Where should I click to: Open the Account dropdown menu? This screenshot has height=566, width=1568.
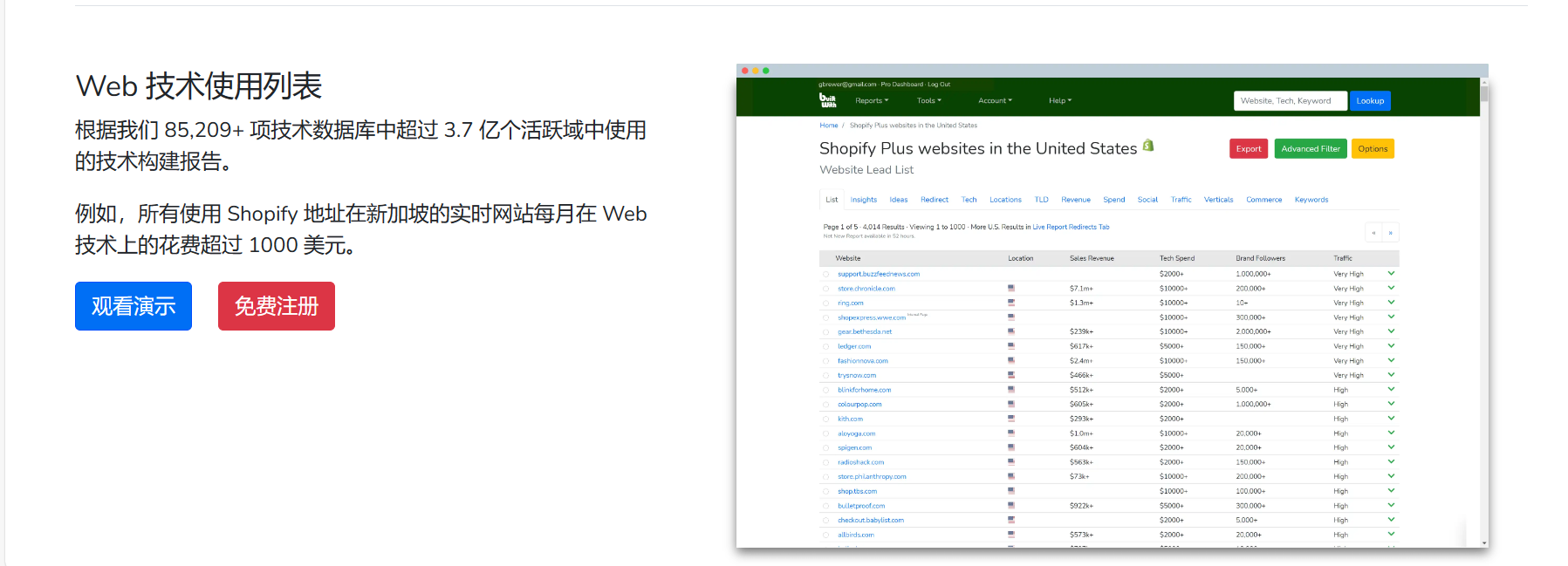point(996,101)
